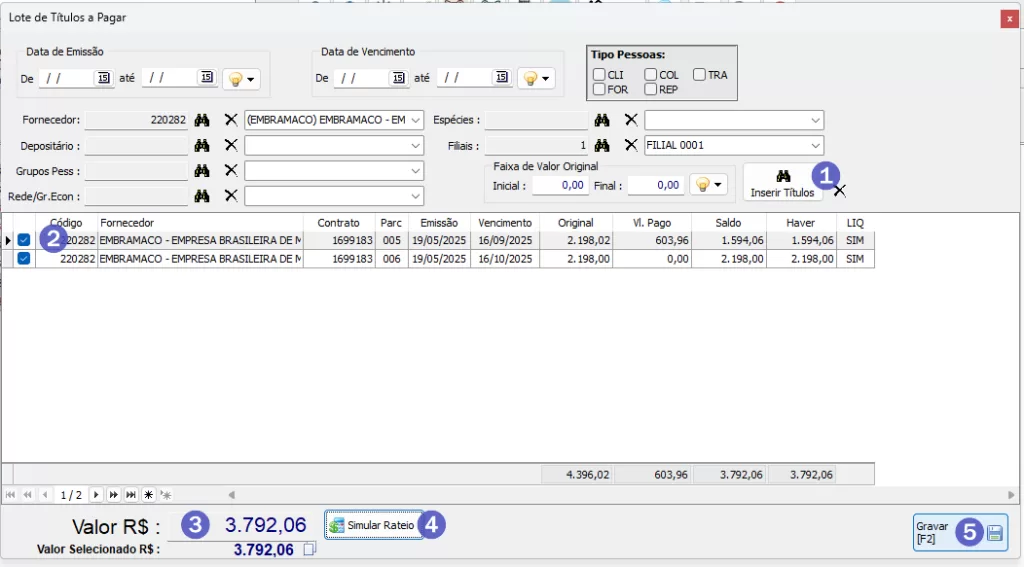The image size is (1024, 567).
Task: Open lightbulb dropdown in Faixa de Valor Original
Action: pyautogui.click(x=707, y=185)
